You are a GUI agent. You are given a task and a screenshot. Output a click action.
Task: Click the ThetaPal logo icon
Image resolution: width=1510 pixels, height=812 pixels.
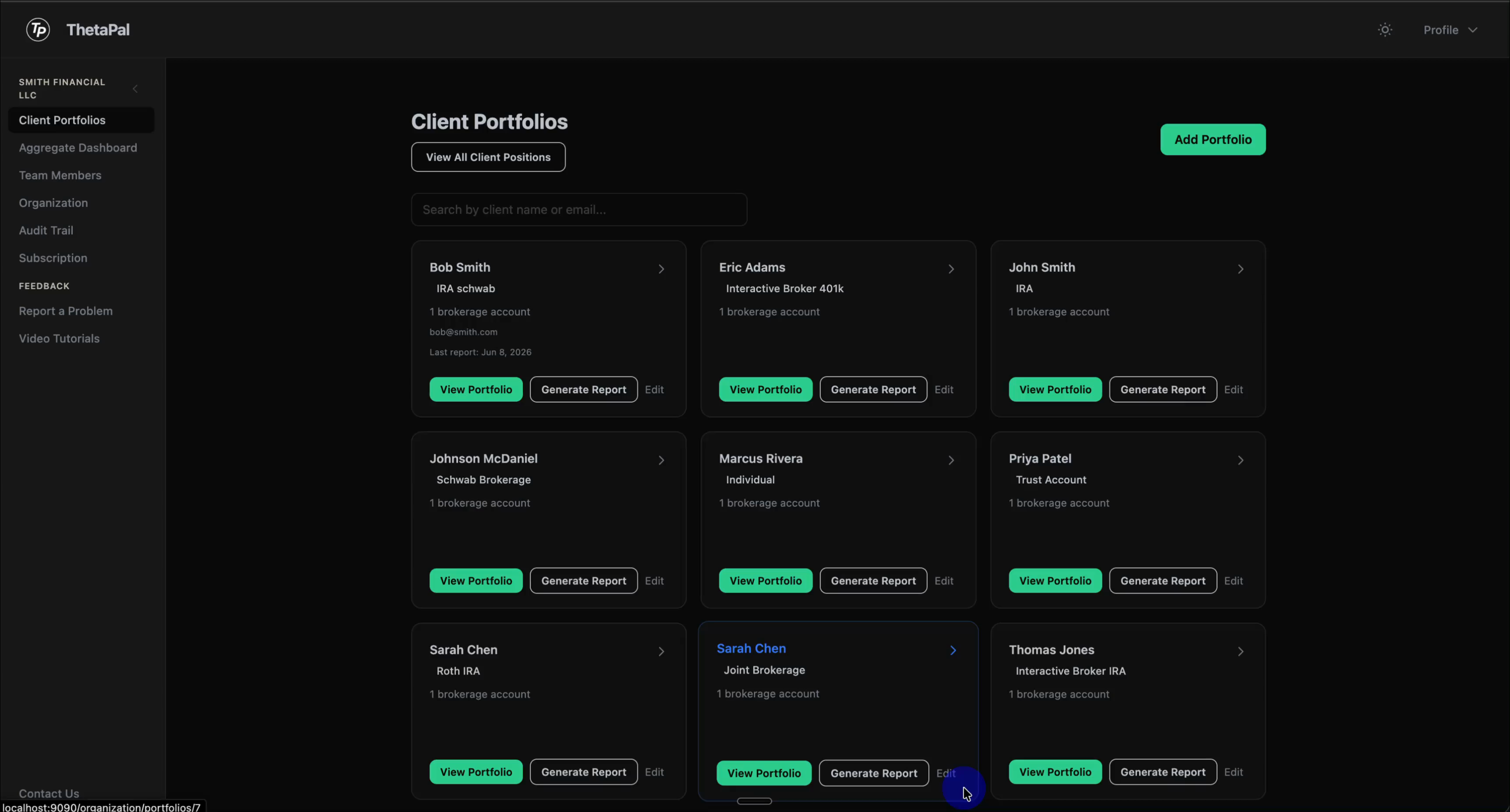tap(38, 29)
